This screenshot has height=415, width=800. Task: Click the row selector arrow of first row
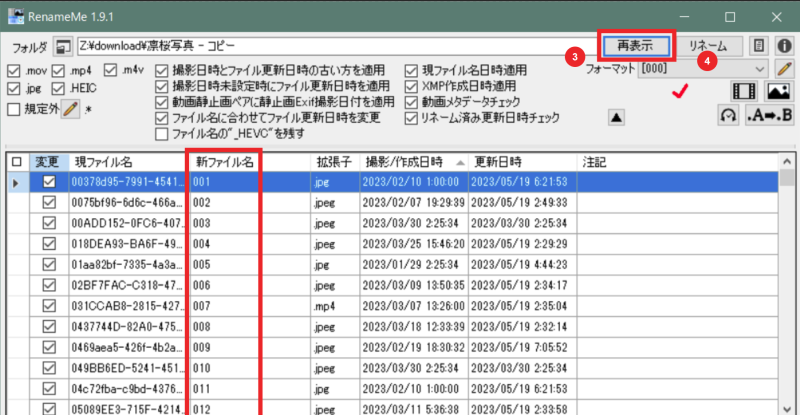[x=15, y=182]
